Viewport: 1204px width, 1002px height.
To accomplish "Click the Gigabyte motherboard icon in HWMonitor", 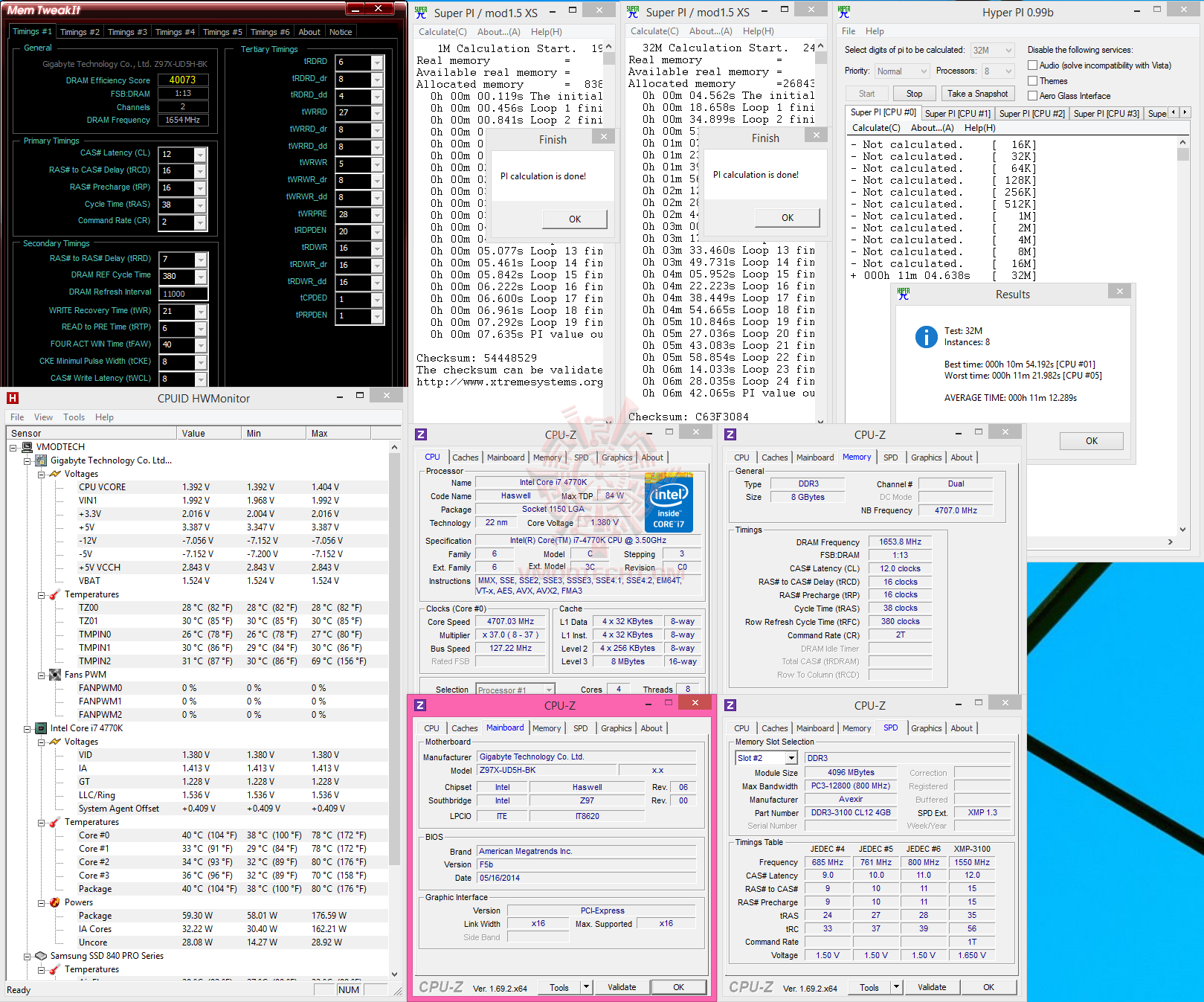I will (42, 460).
